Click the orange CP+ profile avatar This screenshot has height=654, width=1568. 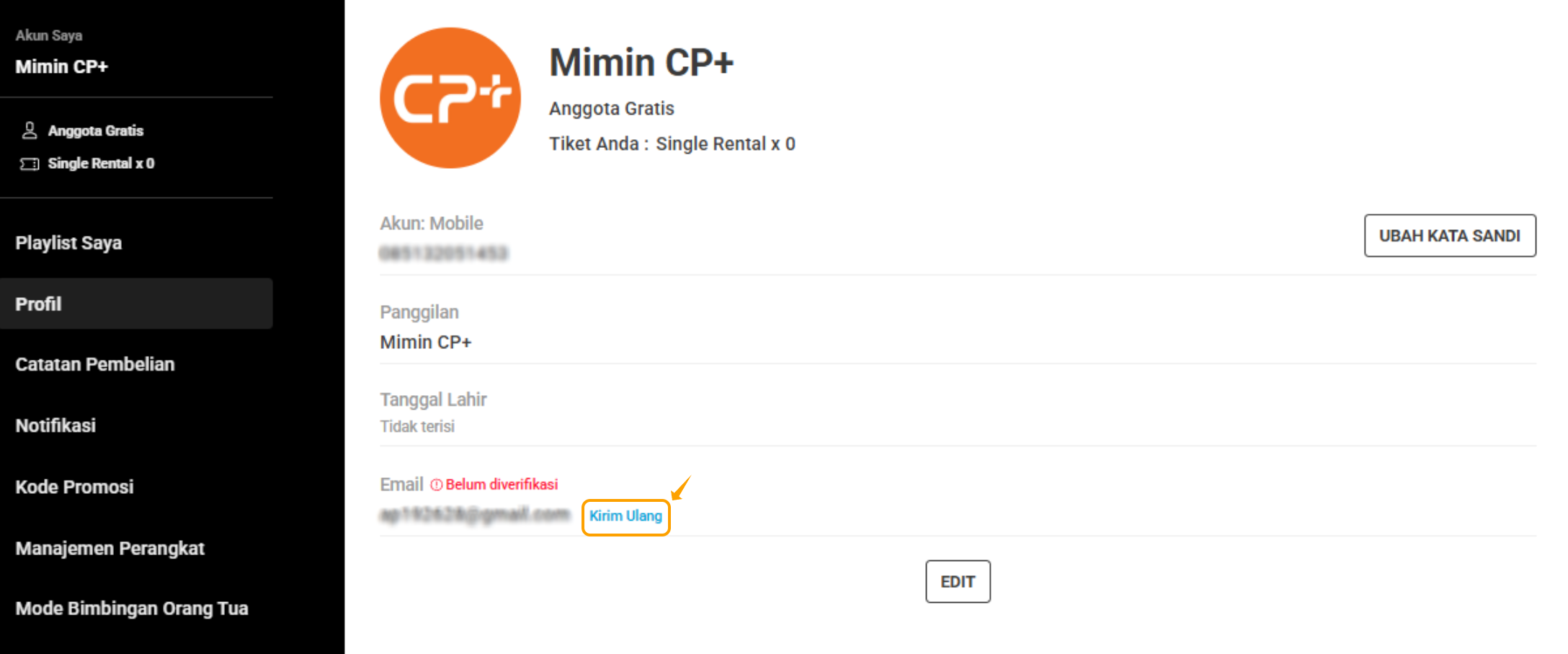point(450,98)
